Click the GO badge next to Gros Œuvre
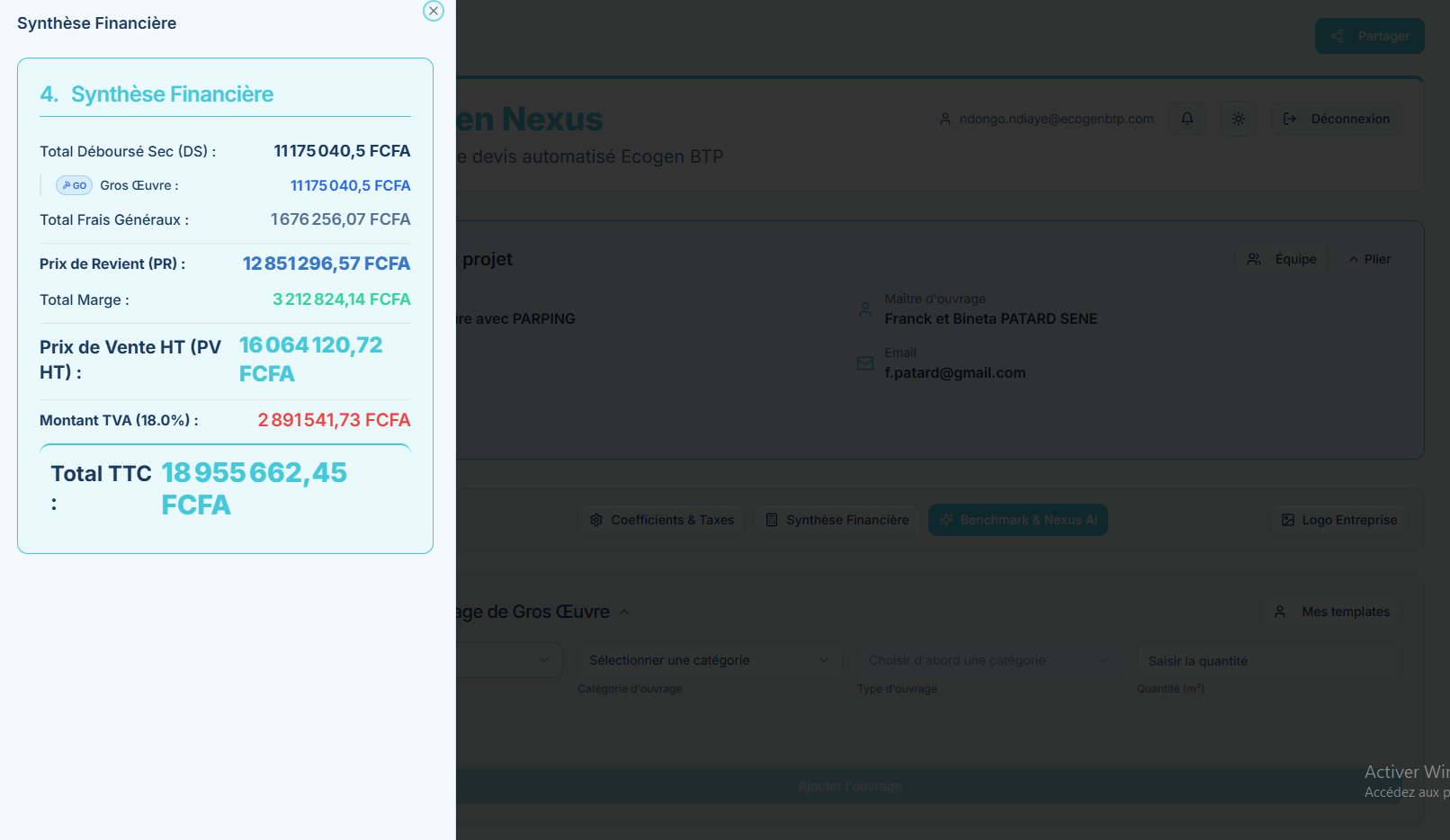 (x=74, y=185)
